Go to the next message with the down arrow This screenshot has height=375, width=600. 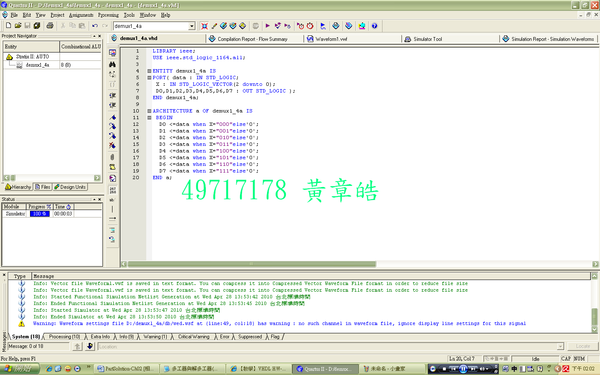tap(90, 346)
